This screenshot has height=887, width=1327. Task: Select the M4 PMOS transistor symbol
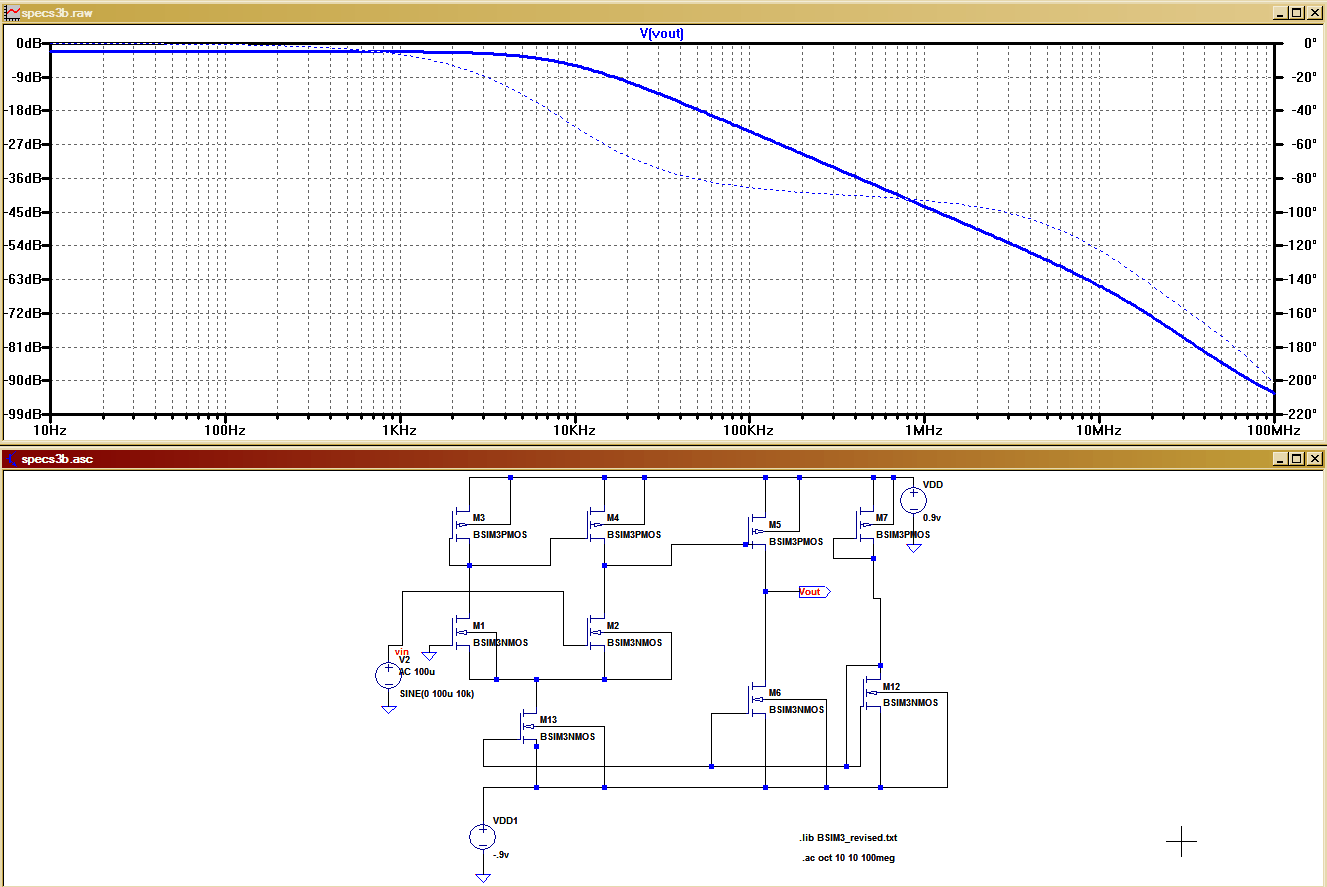click(595, 525)
